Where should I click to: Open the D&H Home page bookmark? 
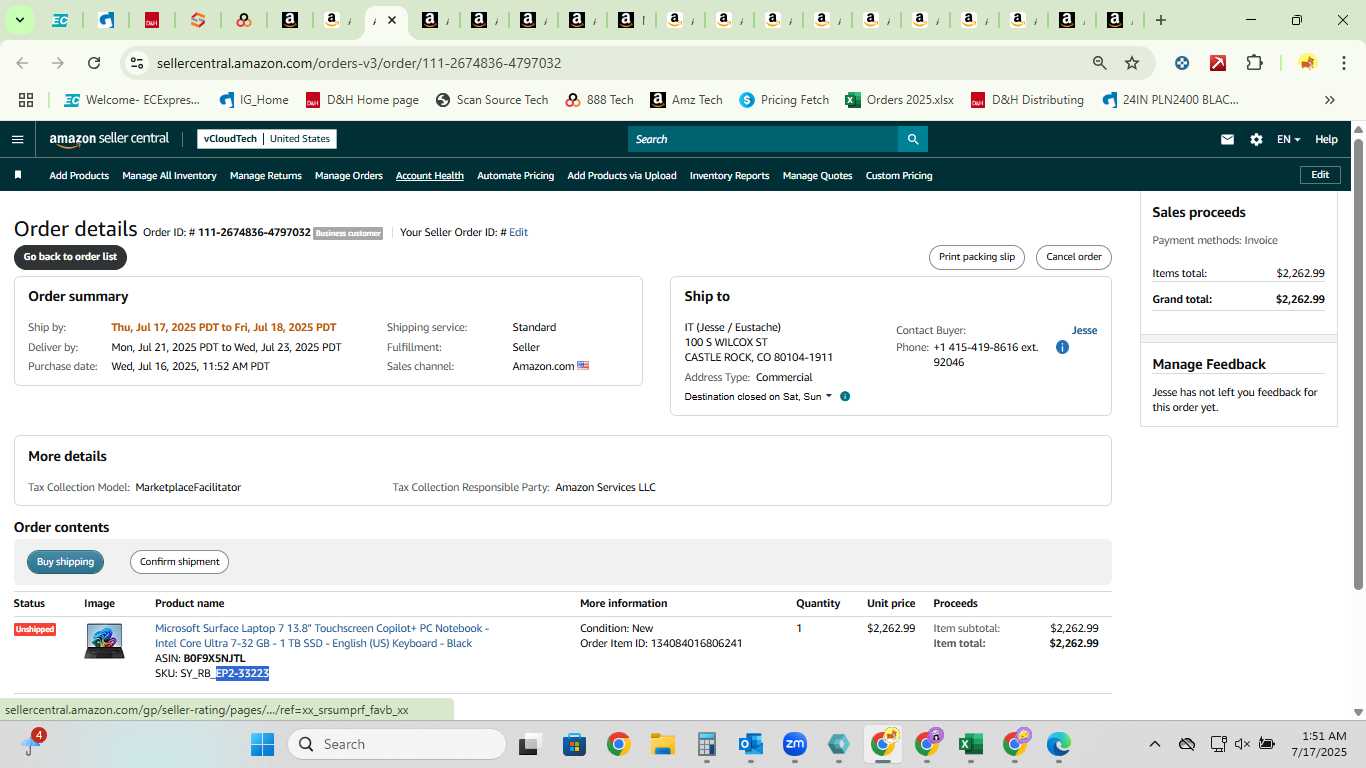[362, 100]
